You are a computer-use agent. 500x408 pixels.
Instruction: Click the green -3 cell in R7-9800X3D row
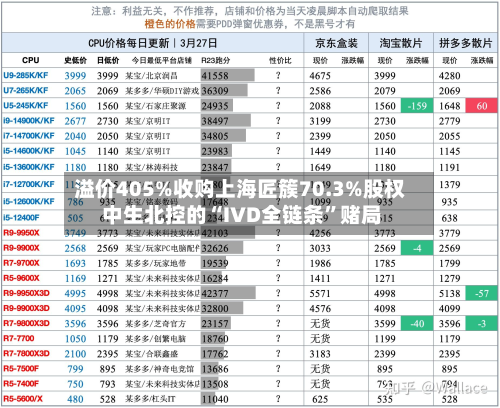[482, 323]
